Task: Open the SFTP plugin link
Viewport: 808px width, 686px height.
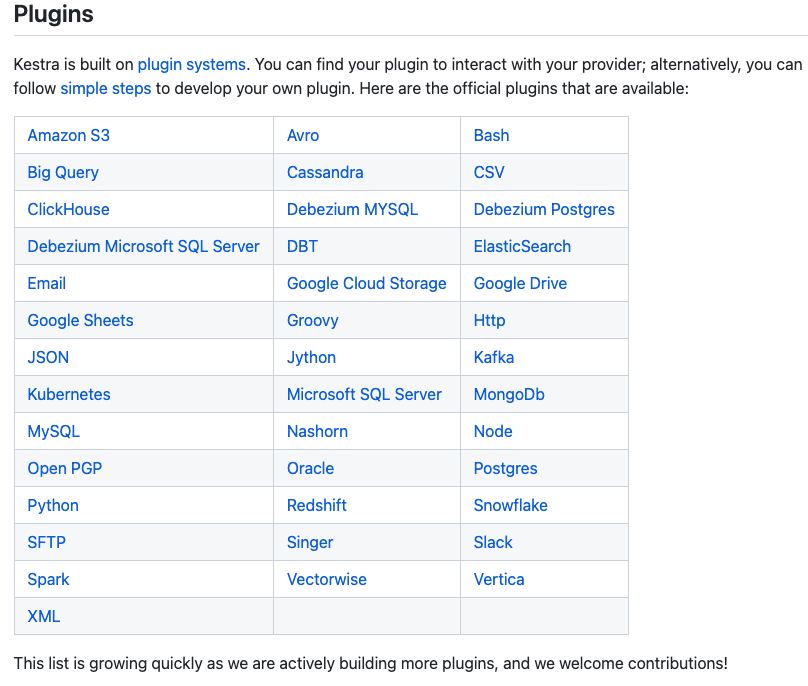Action: tap(46, 543)
